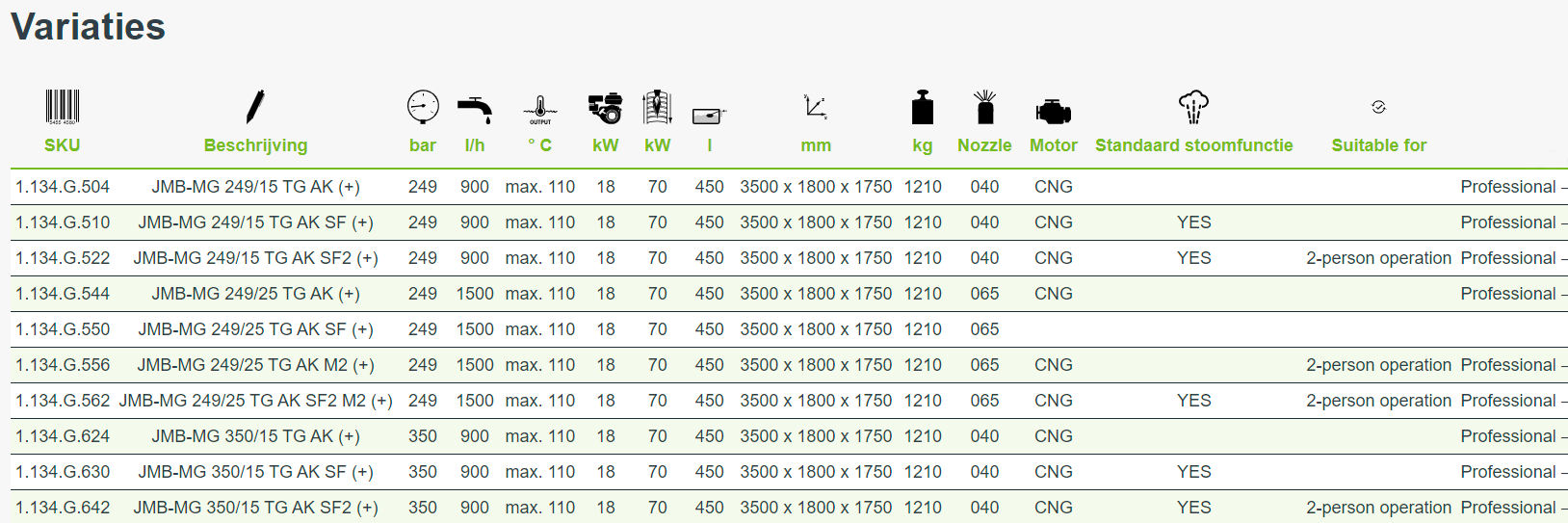The image size is (1568, 523).
Task: Click the l/h column header
Action: [x=475, y=145]
